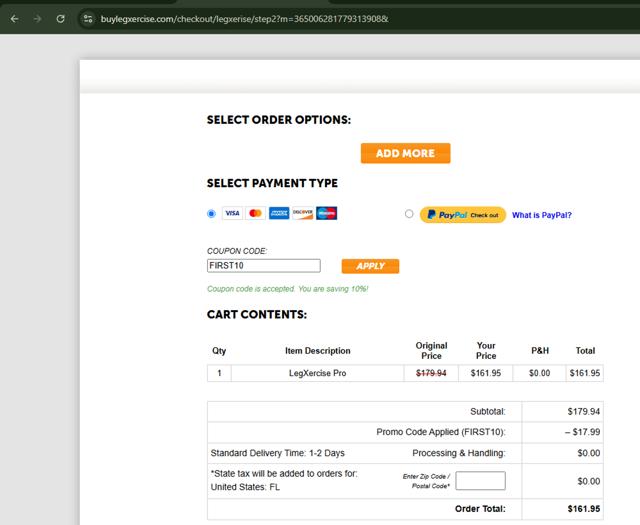640x525 pixels.
Task: Click the Processing & Handling: label
Action: pos(459,453)
